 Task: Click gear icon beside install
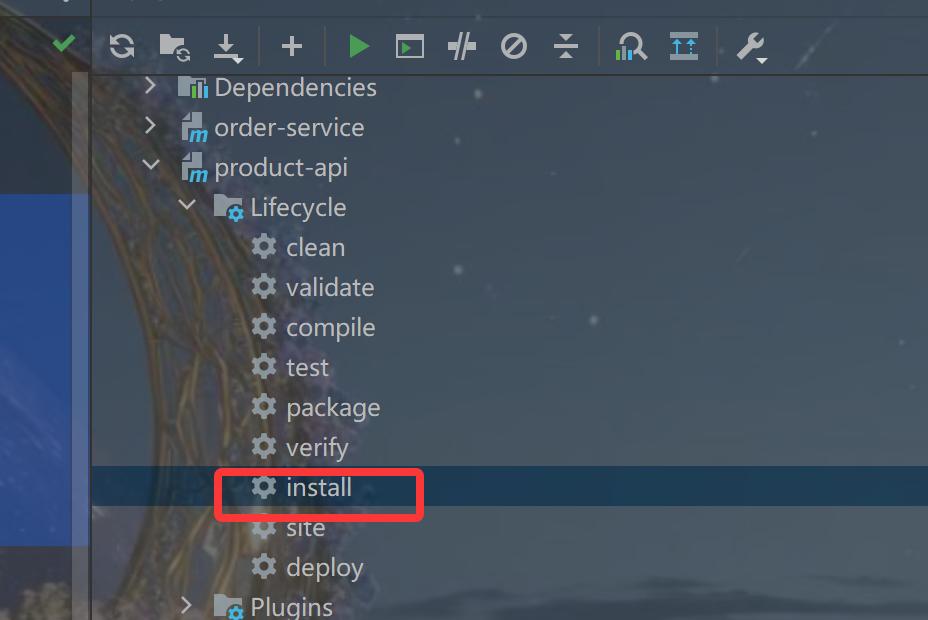click(264, 486)
